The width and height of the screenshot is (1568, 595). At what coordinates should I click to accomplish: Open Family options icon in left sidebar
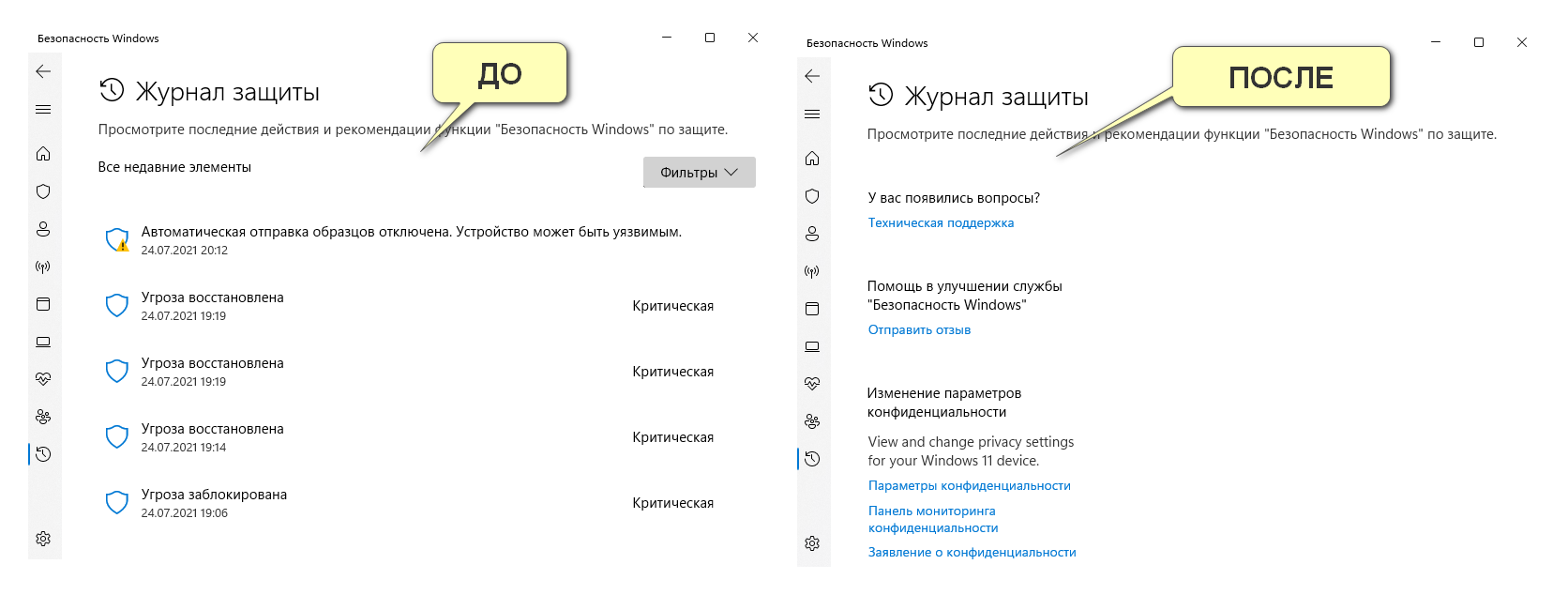tap(43, 417)
